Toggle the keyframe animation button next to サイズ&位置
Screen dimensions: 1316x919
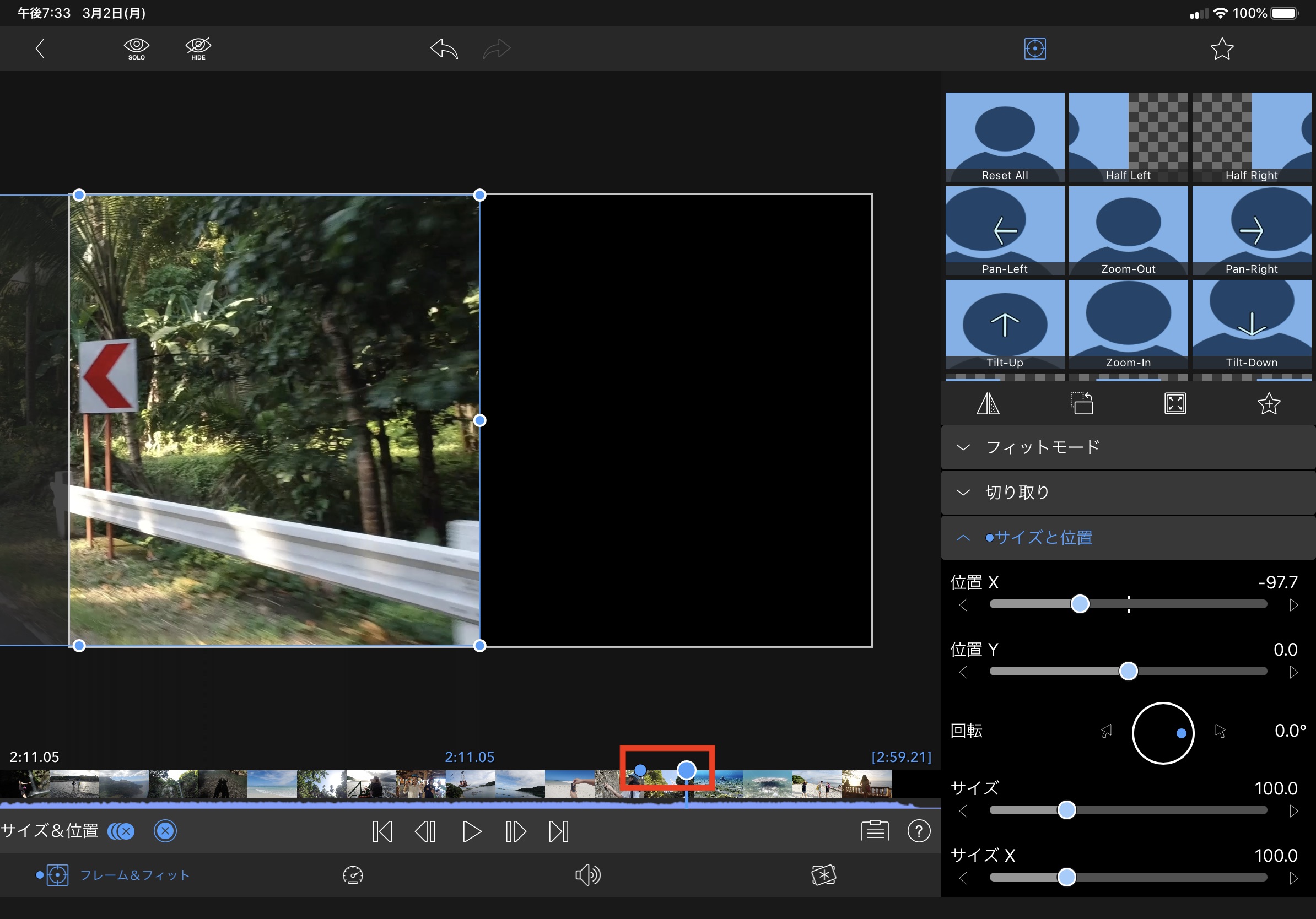(121, 831)
